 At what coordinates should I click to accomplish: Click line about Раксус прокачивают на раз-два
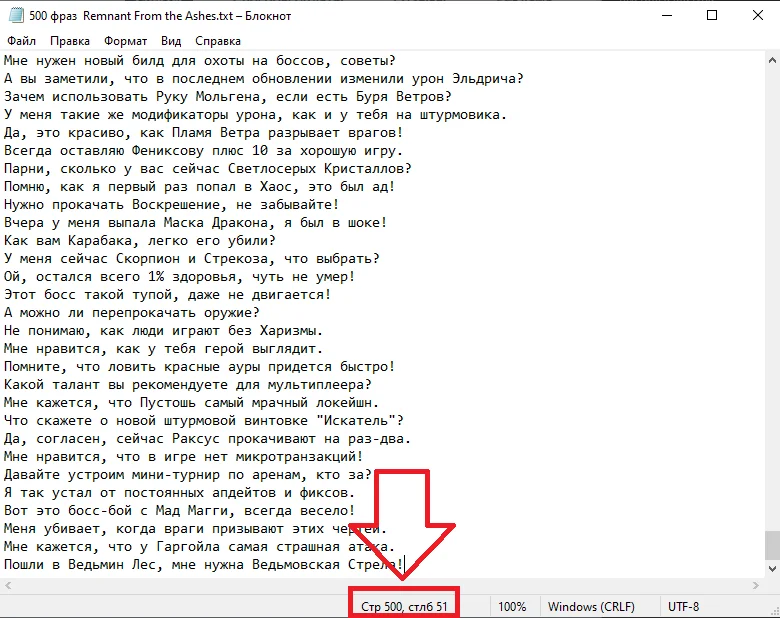tap(207, 439)
